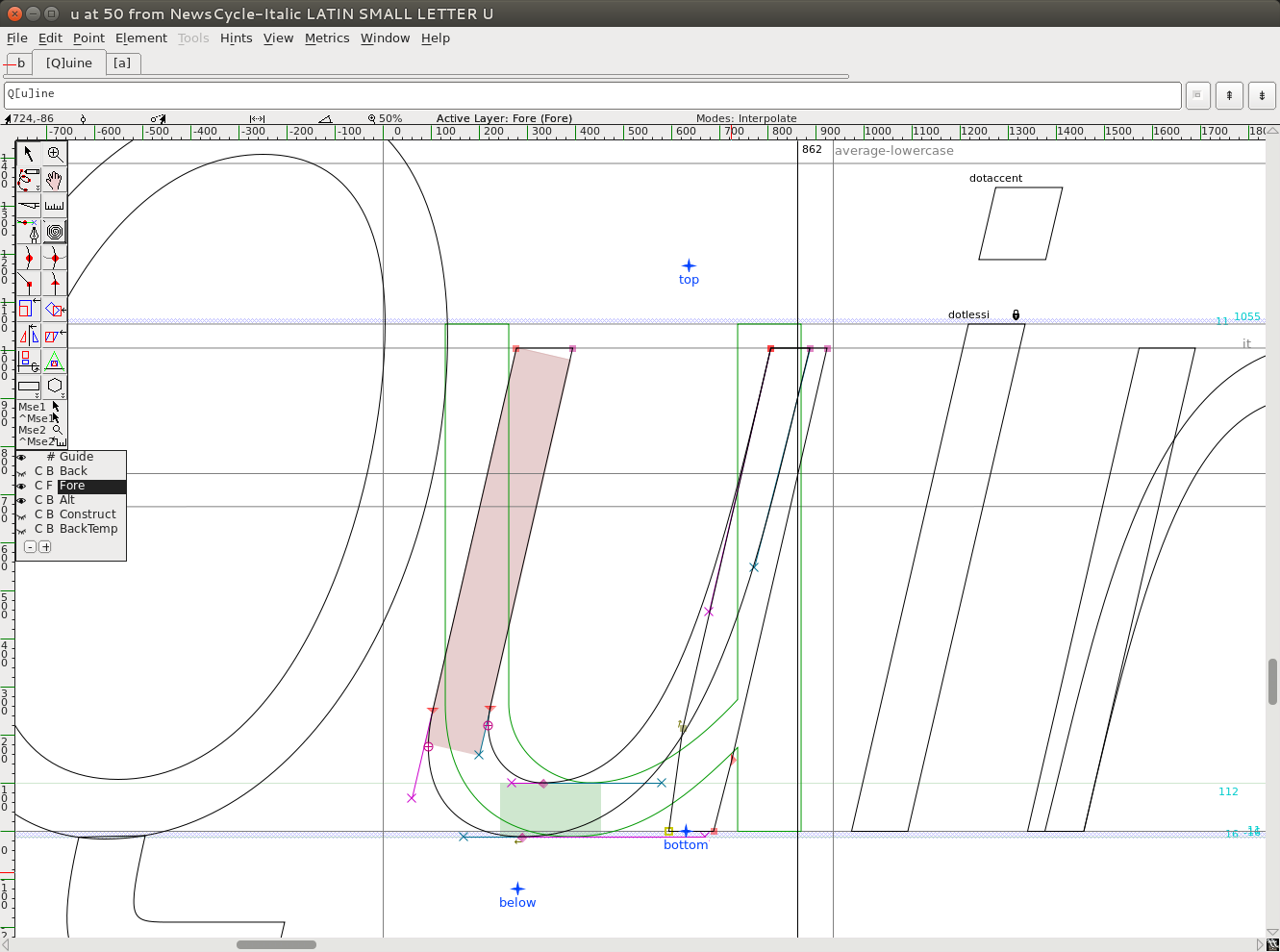Image resolution: width=1280 pixels, height=952 pixels.
Task: Activate the Pen point tool
Action: [29, 232]
